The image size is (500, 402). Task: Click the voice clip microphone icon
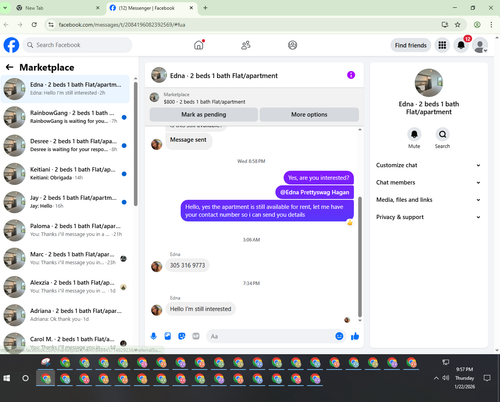tap(153, 336)
